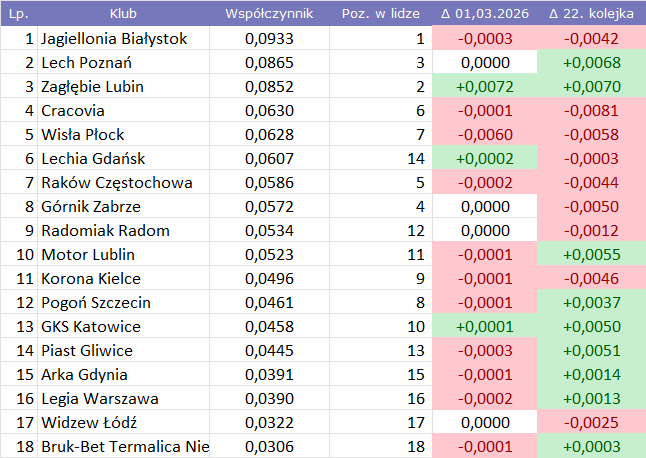Viewport: 646px width, 458px height.
Task: Select Cracovia coefficient value 0,0630
Action: coord(269,111)
